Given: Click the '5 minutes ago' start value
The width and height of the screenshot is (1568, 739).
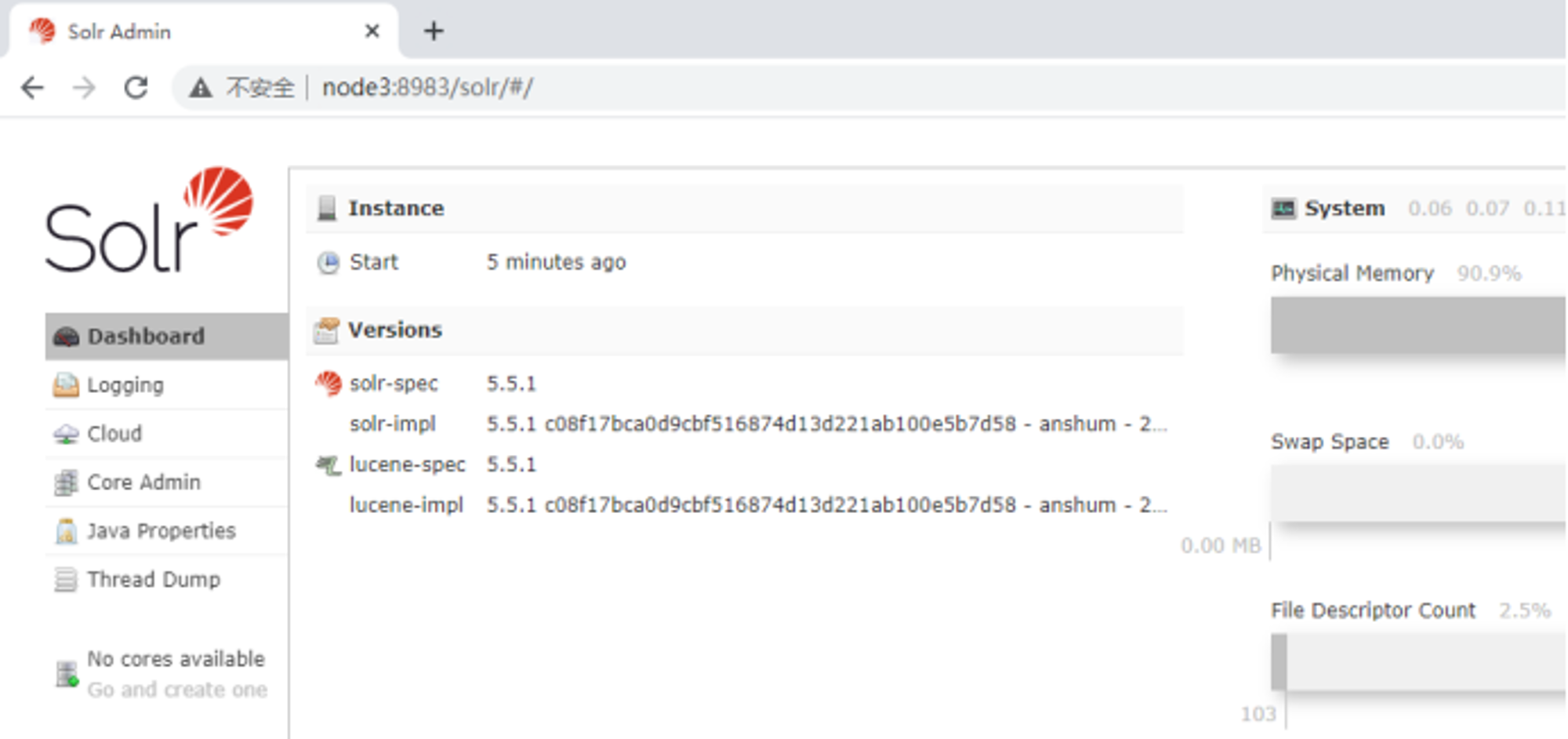Looking at the screenshot, I should pos(556,262).
